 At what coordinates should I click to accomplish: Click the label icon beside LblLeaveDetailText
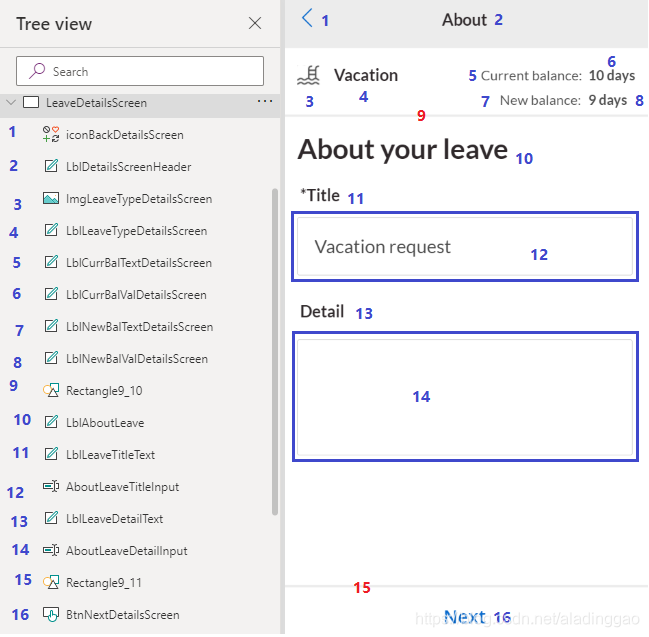pos(51,518)
